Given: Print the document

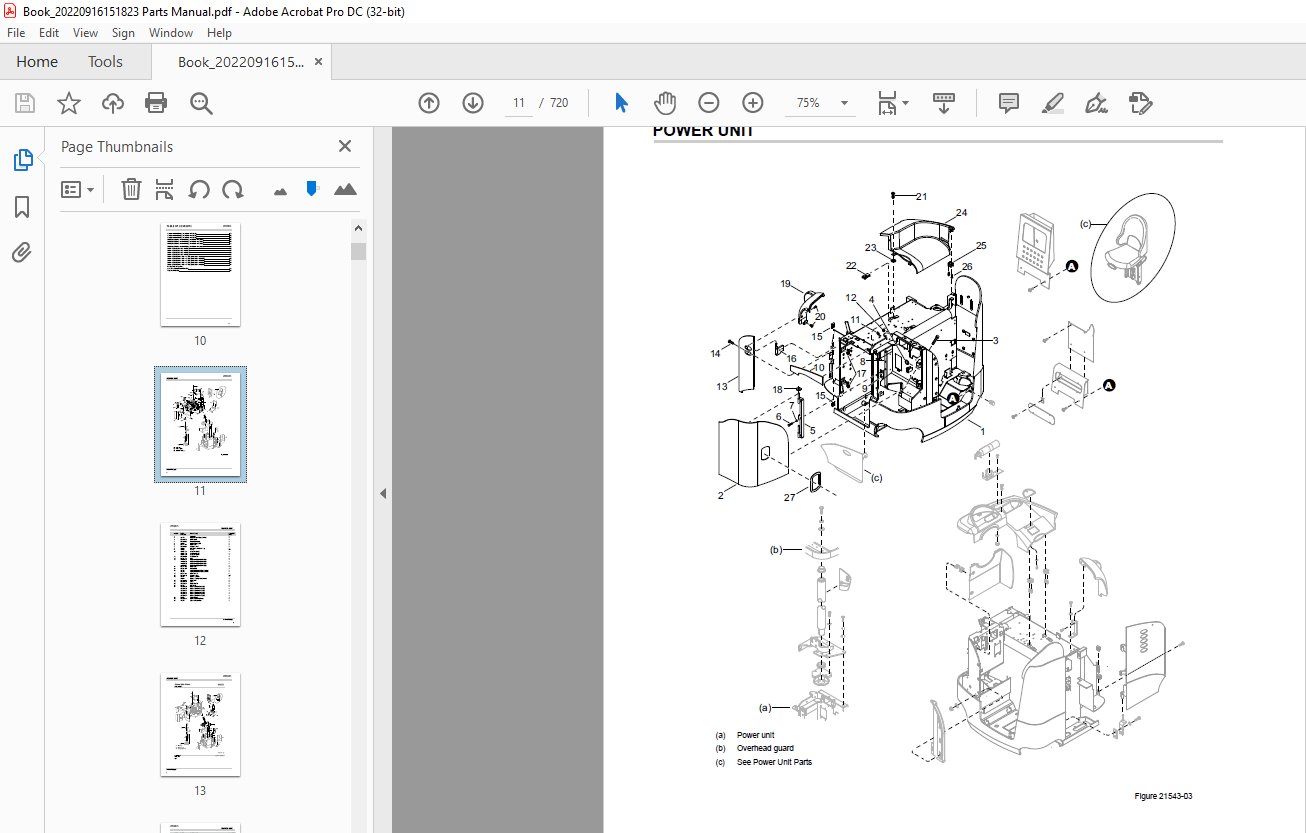Looking at the screenshot, I should (x=156, y=103).
